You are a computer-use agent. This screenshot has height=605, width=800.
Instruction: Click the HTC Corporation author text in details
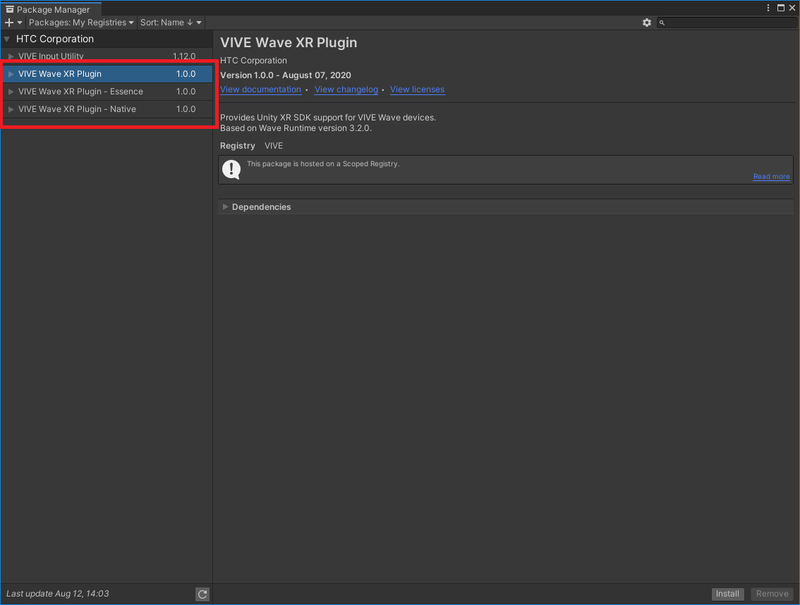(253, 60)
